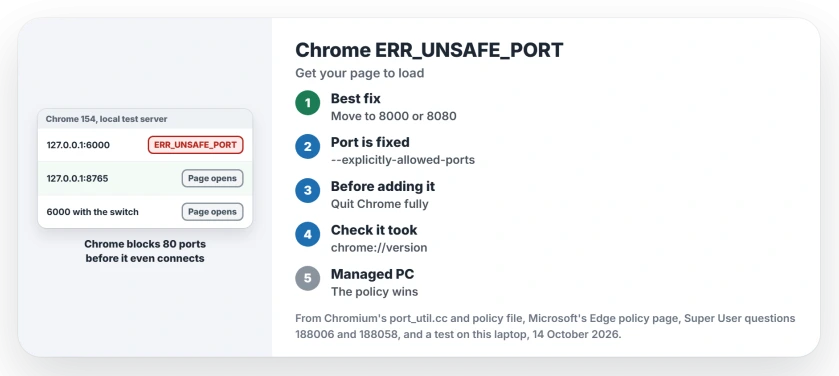
Task: Click 'Quit Chrome fully' text
Action: (x=380, y=204)
